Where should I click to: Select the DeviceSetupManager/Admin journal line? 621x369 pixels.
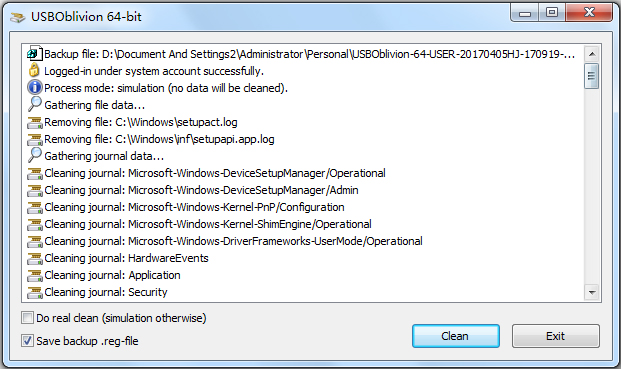[x=201, y=190]
